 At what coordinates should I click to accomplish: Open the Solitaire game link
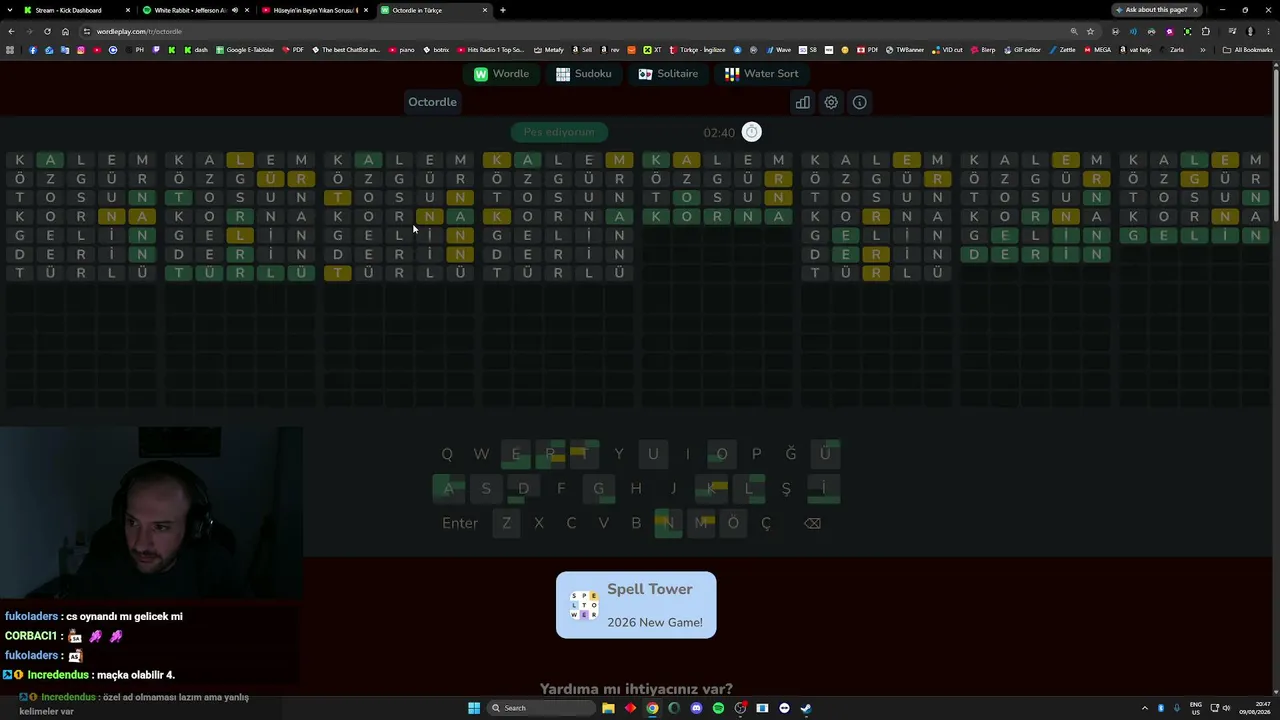click(668, 73)
